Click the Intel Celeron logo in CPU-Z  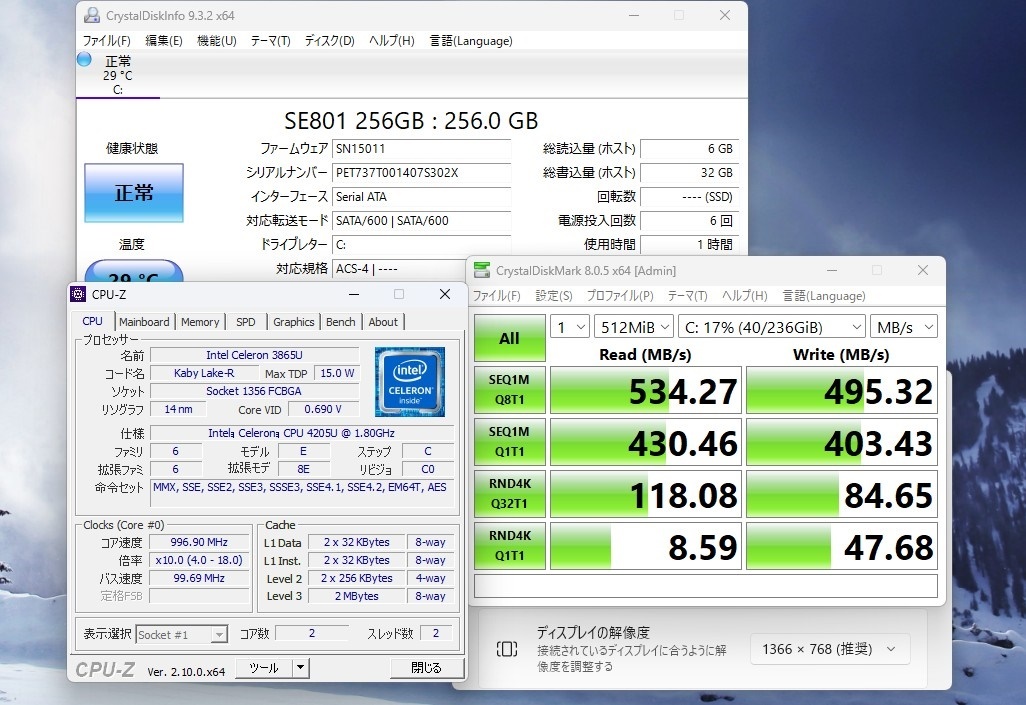pyautogui.click(x=410, y=382)
